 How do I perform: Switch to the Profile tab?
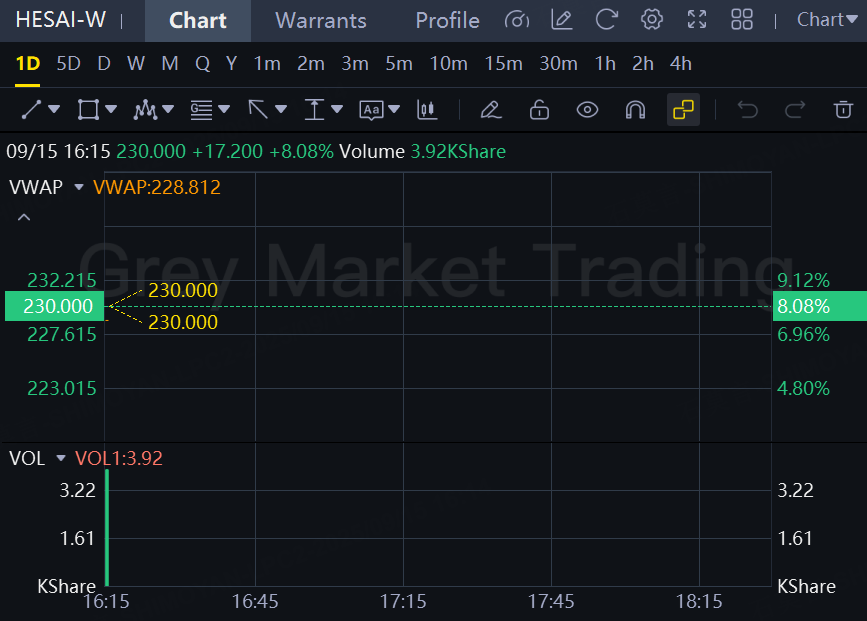(447, 21)
